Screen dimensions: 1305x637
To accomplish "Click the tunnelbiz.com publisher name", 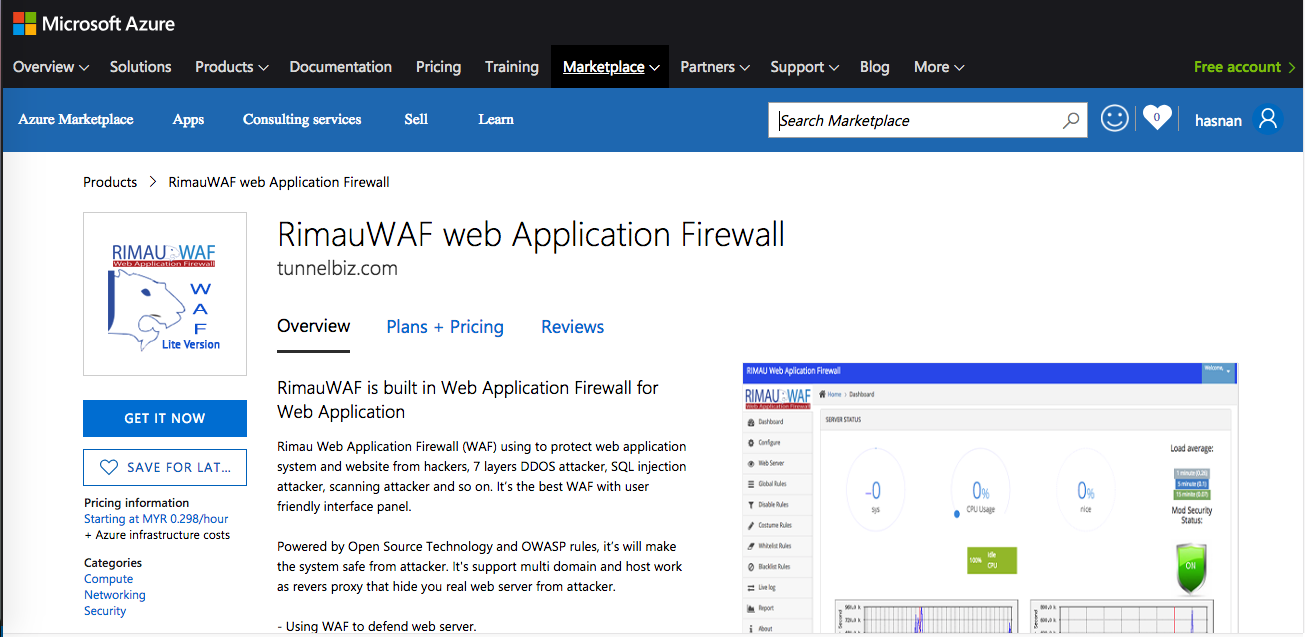I will (x=338, y=268).
